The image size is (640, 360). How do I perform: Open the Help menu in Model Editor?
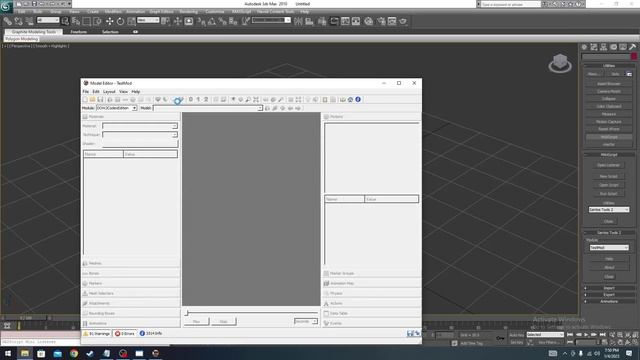[136, 91]
